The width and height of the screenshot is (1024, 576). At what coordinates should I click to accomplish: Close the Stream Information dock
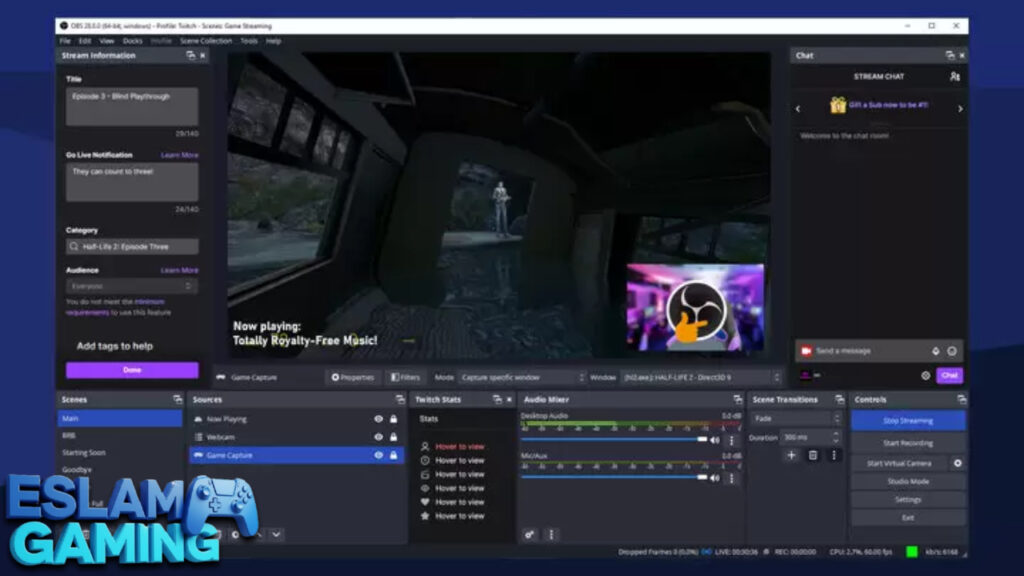[202, 56]
